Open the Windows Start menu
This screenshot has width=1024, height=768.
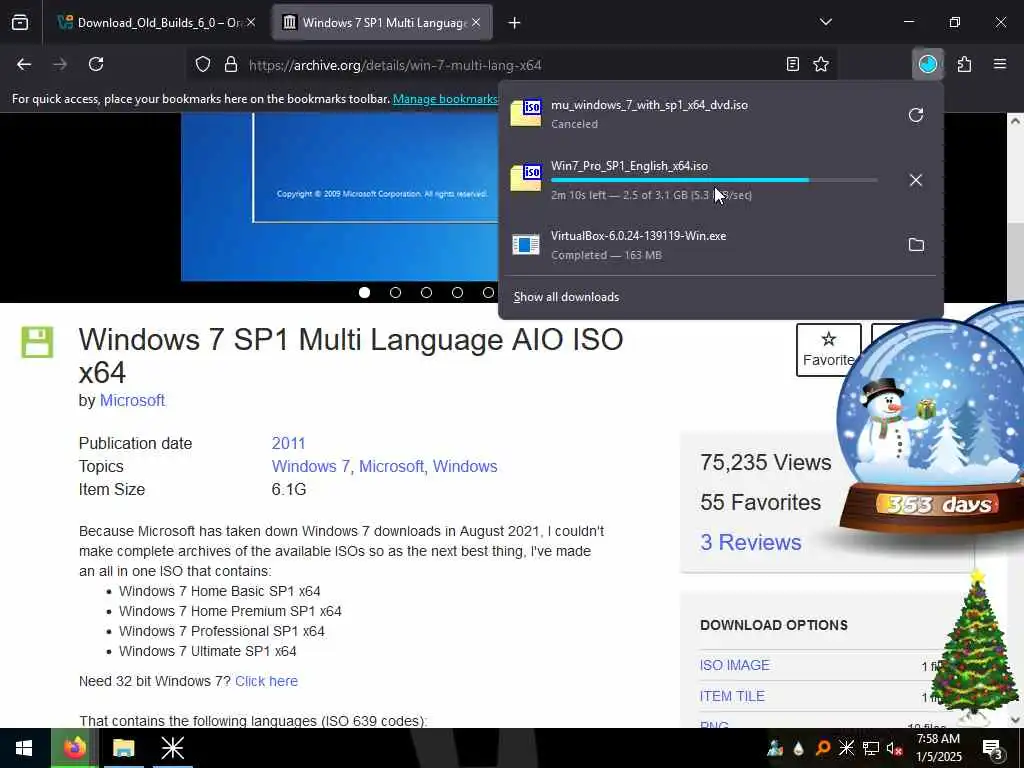(24, 748)
